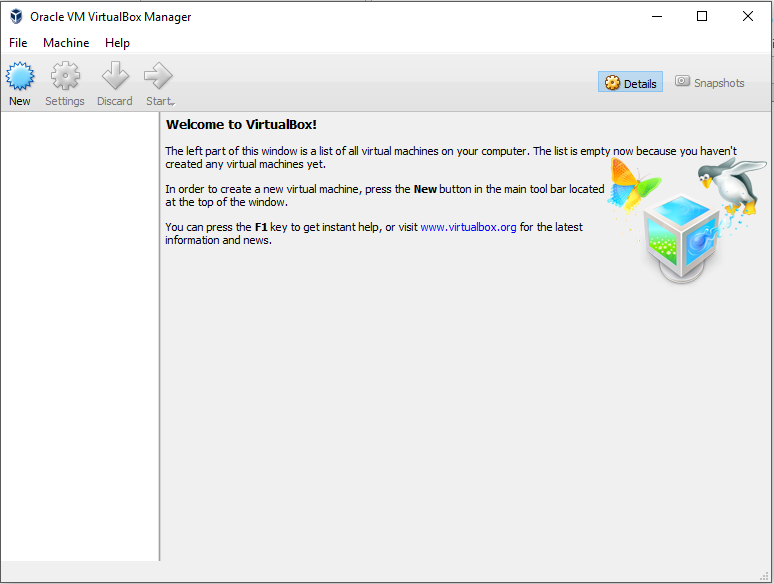Switch to the Details view
Viewport: 774px width, 584px height.
(x=630, y=83)
